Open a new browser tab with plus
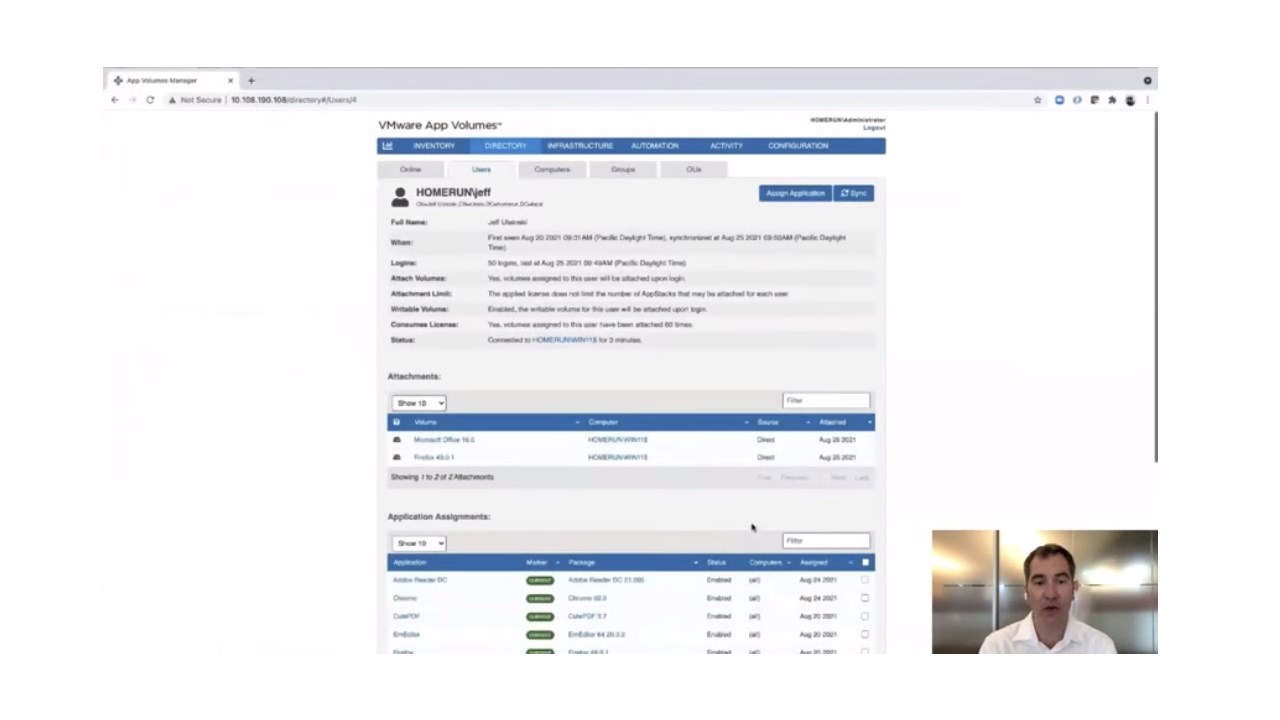Screen dimensions: 1280x720 pos(251,80)
